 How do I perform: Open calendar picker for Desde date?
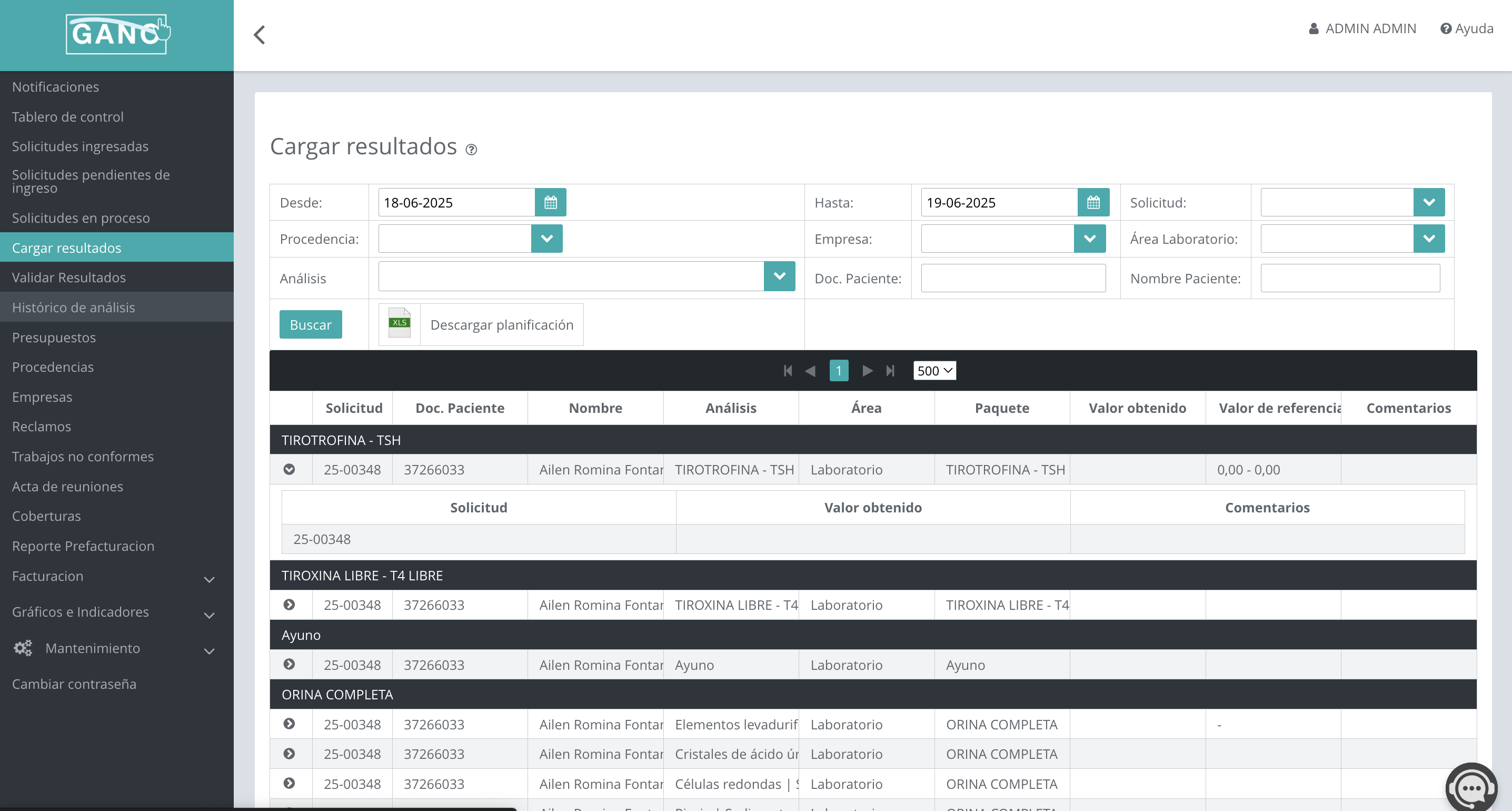tap(551, 202)
